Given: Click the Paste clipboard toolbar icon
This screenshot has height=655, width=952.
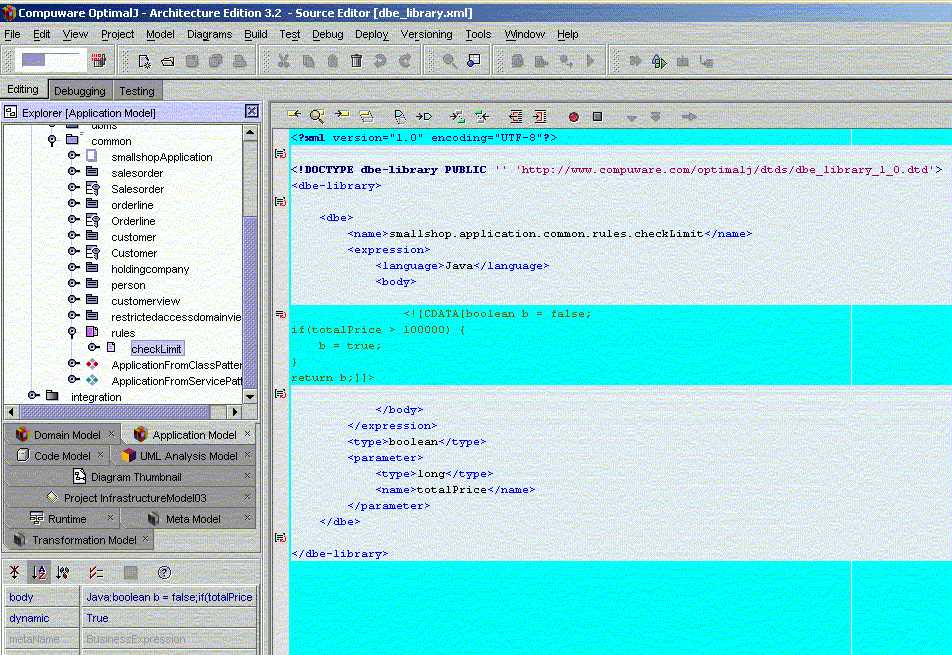Looking at the screenshot, I should (332, 61).
